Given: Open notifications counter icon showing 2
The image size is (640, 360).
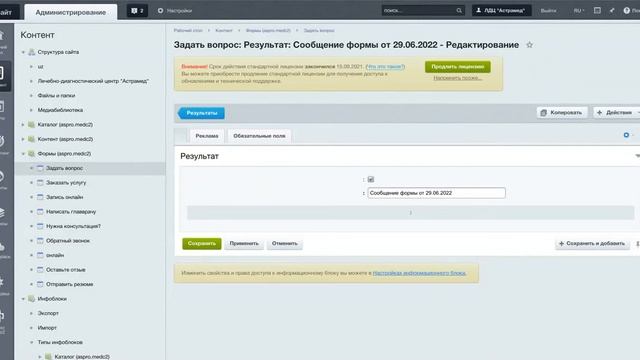Looking at the screenshot, I should [x=138, y=11].
